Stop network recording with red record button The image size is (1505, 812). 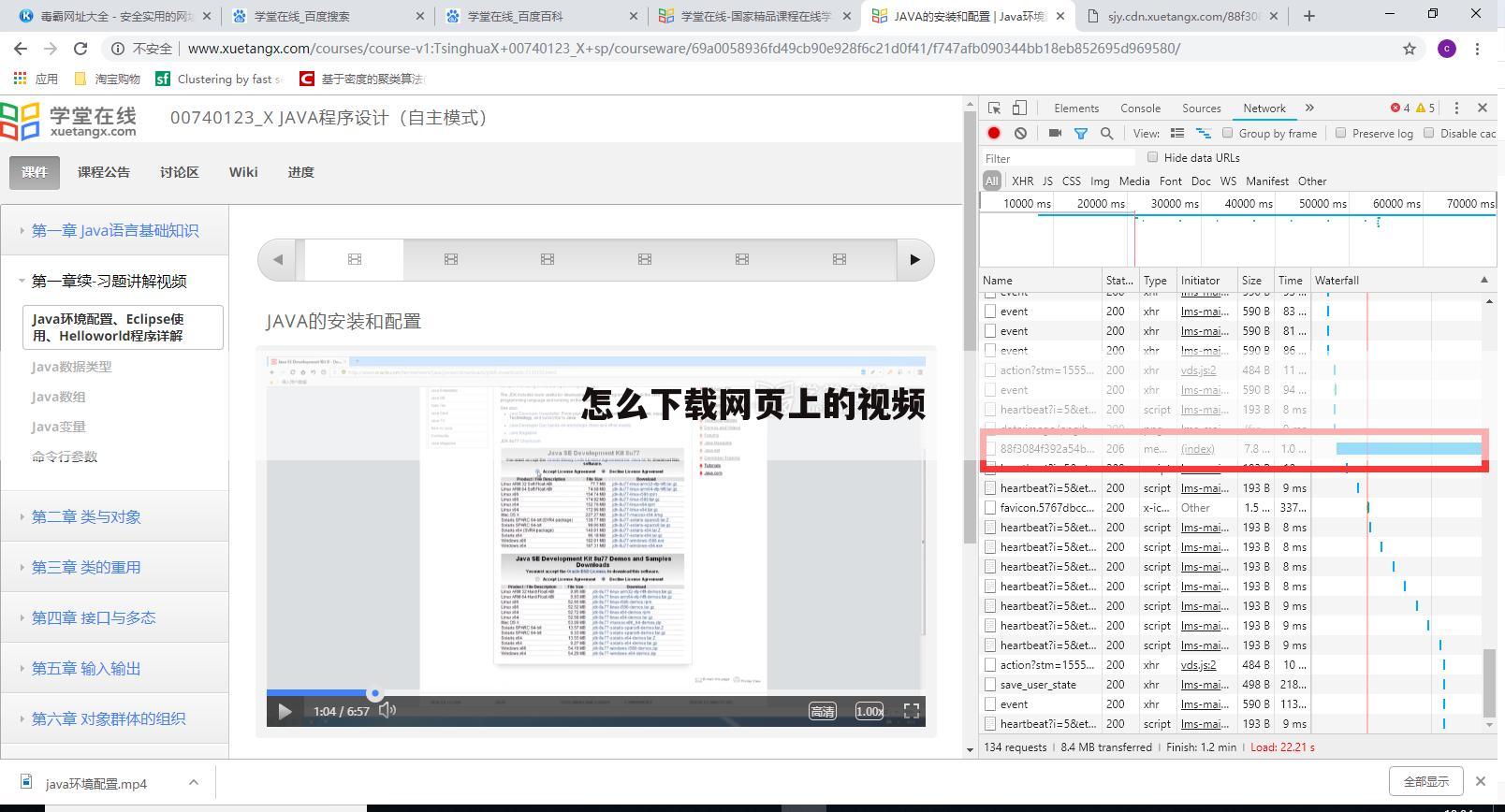click(994, 134)
